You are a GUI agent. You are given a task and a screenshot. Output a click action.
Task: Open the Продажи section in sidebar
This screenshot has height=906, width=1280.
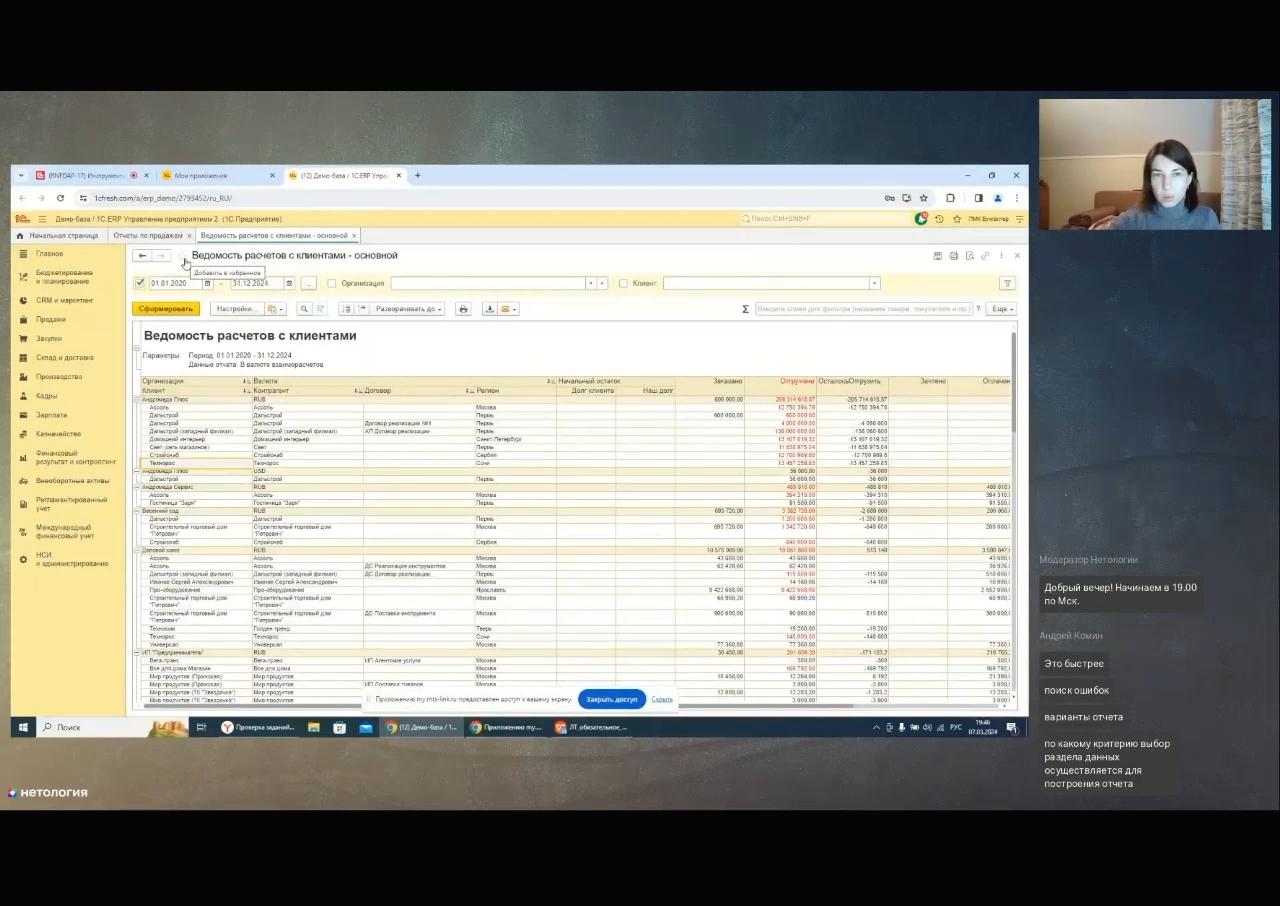point(51,320)
